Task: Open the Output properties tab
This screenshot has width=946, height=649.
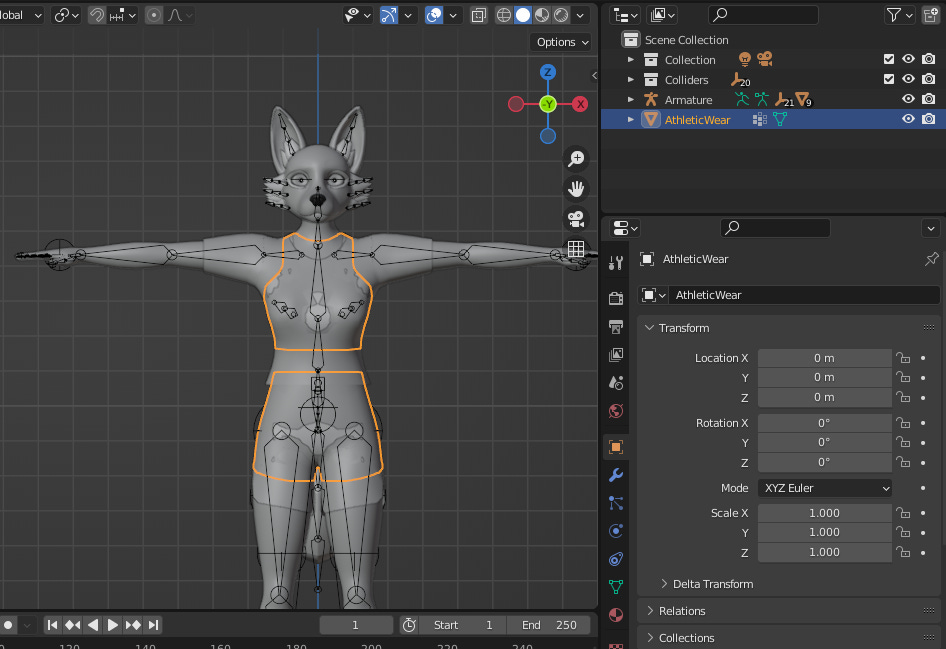Action: [x=616, y=326]
